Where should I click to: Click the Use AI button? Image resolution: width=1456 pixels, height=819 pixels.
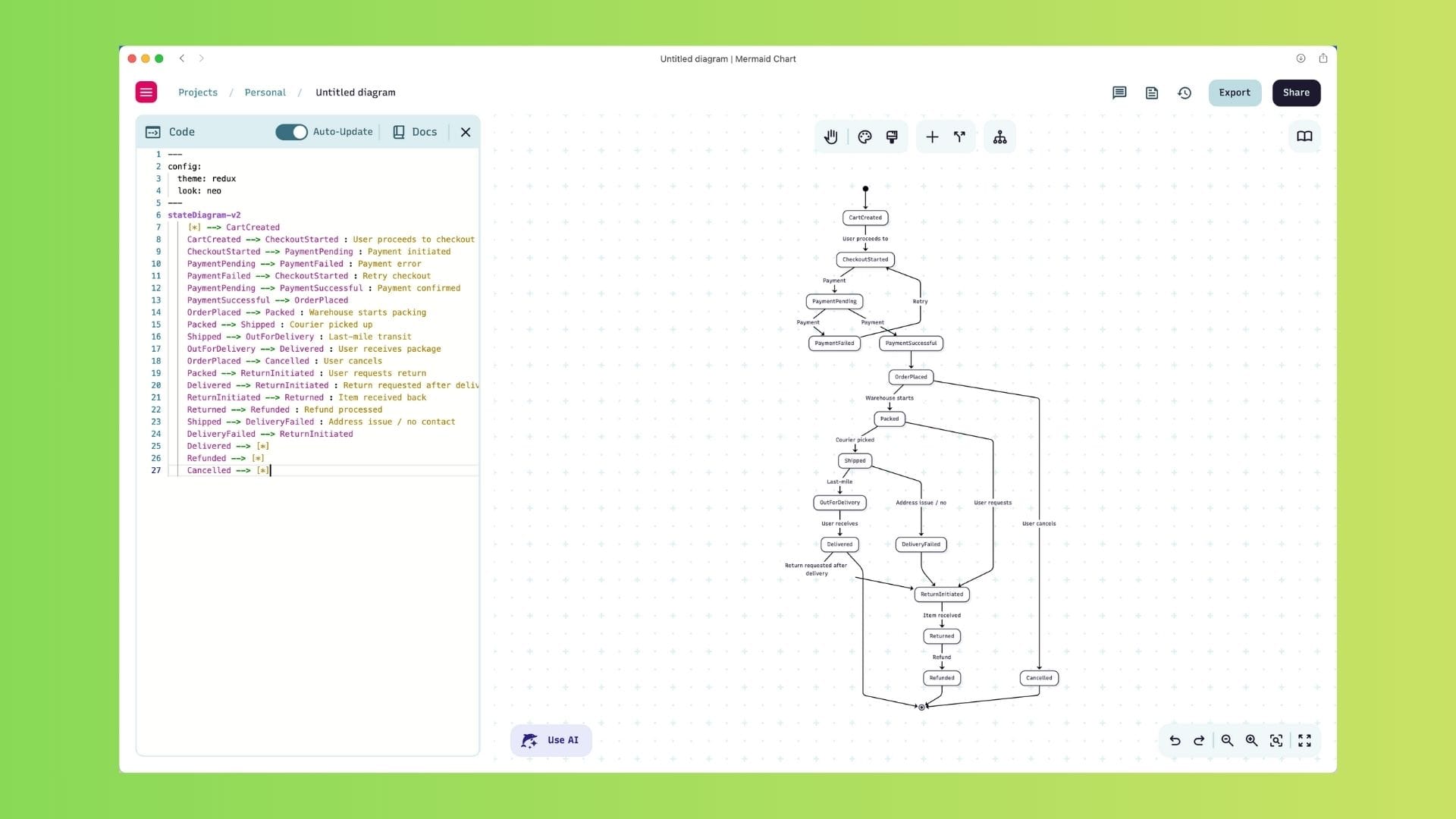[551, 740]
